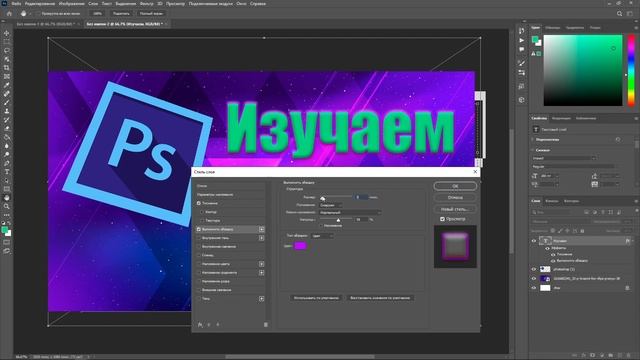Select the Clone Stamp tool

[7, 111]
